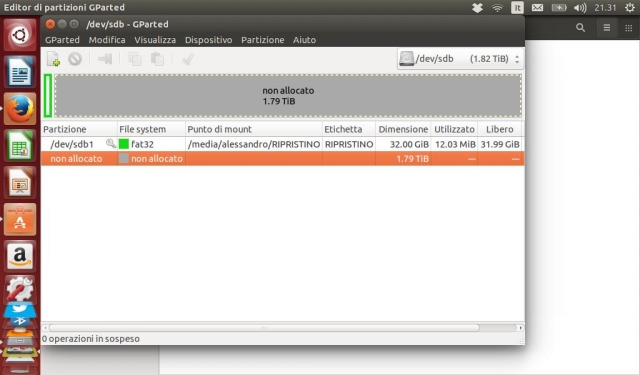Viewport: 640px width, 375px height.
Task: Click the '/media/alessandro/RIPRISTINO' mount point cell
Action: point(254,144)
